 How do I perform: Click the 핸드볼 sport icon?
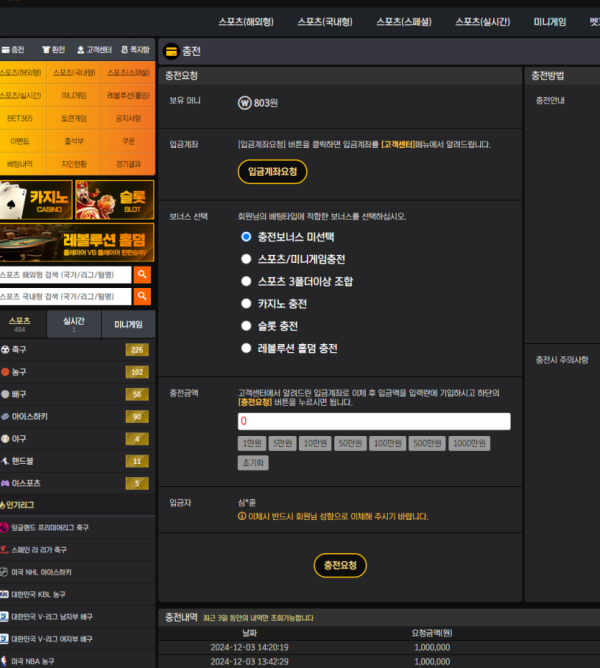5,461
